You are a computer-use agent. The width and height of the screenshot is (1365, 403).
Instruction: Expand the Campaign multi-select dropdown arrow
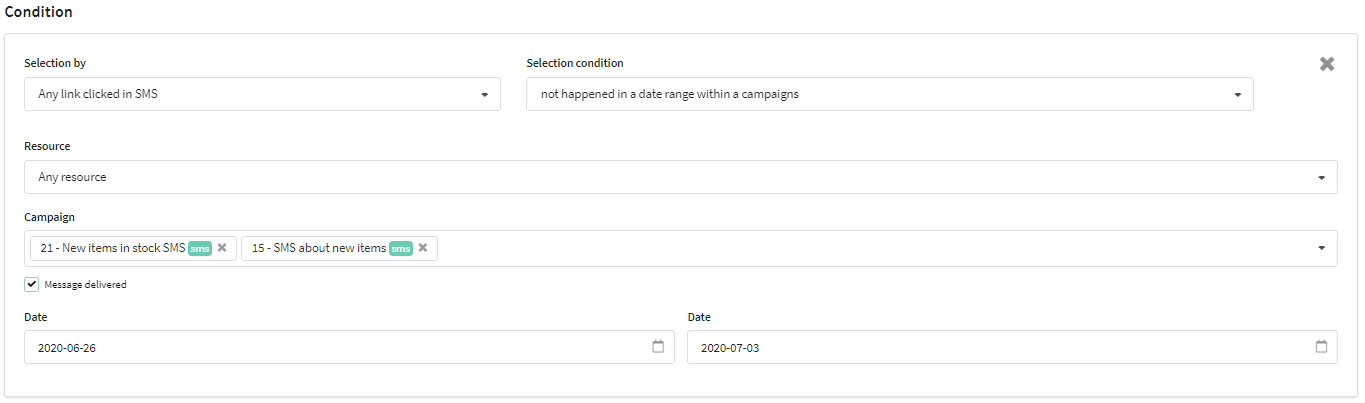1321,248
